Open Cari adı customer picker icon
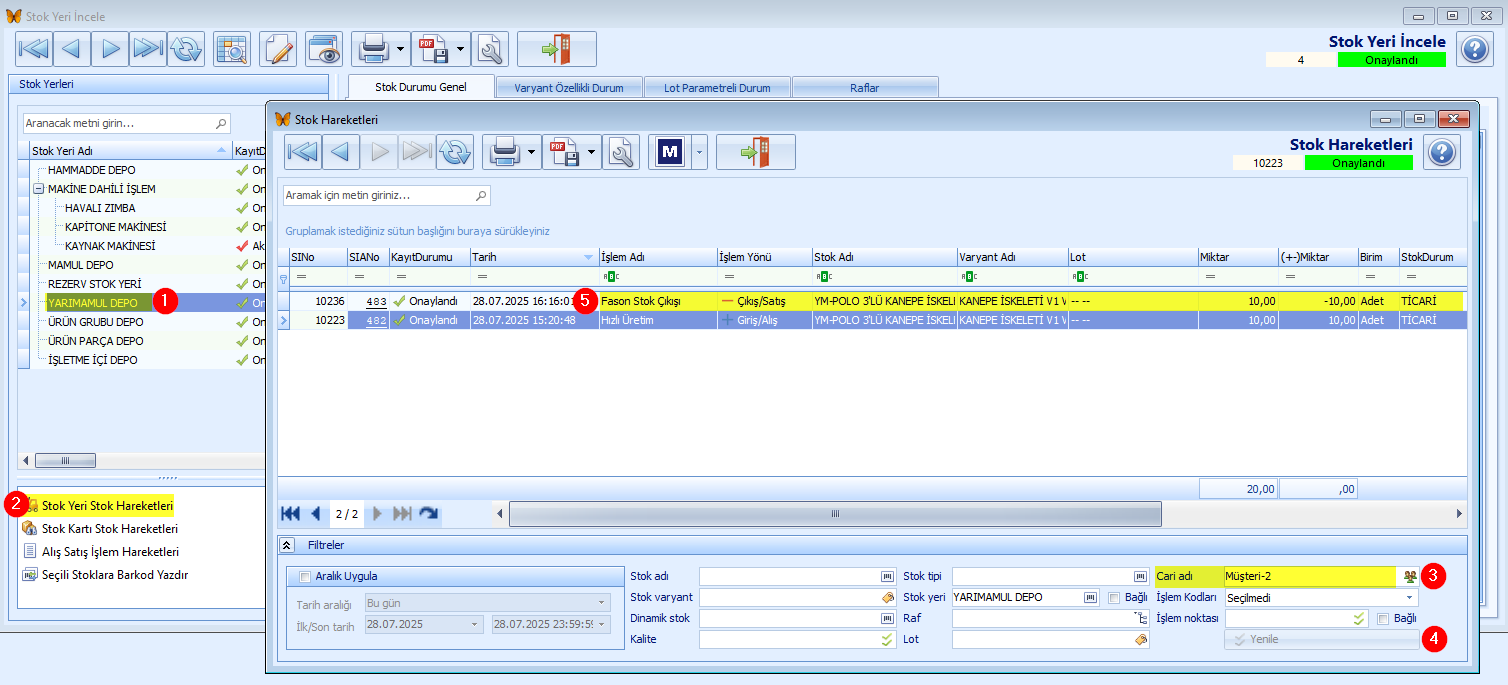1508x685 pixels. point(1409,576)
